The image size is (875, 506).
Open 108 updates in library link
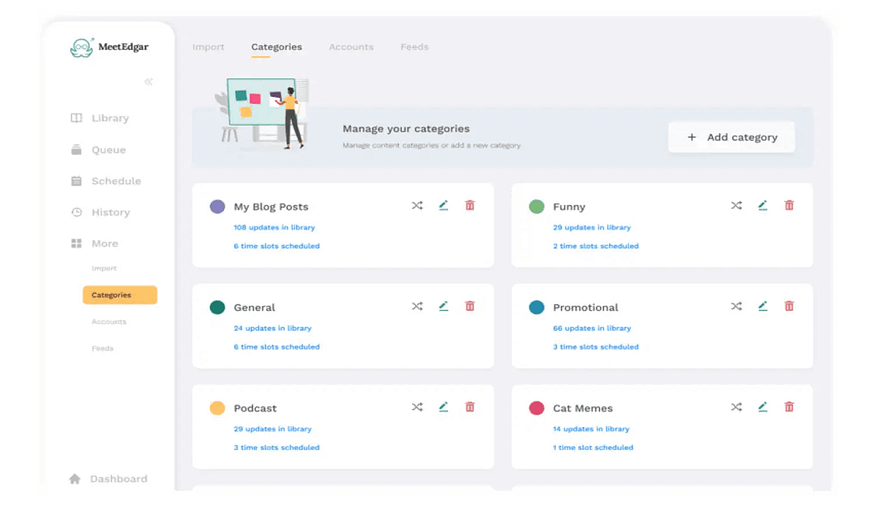point(274,228)
